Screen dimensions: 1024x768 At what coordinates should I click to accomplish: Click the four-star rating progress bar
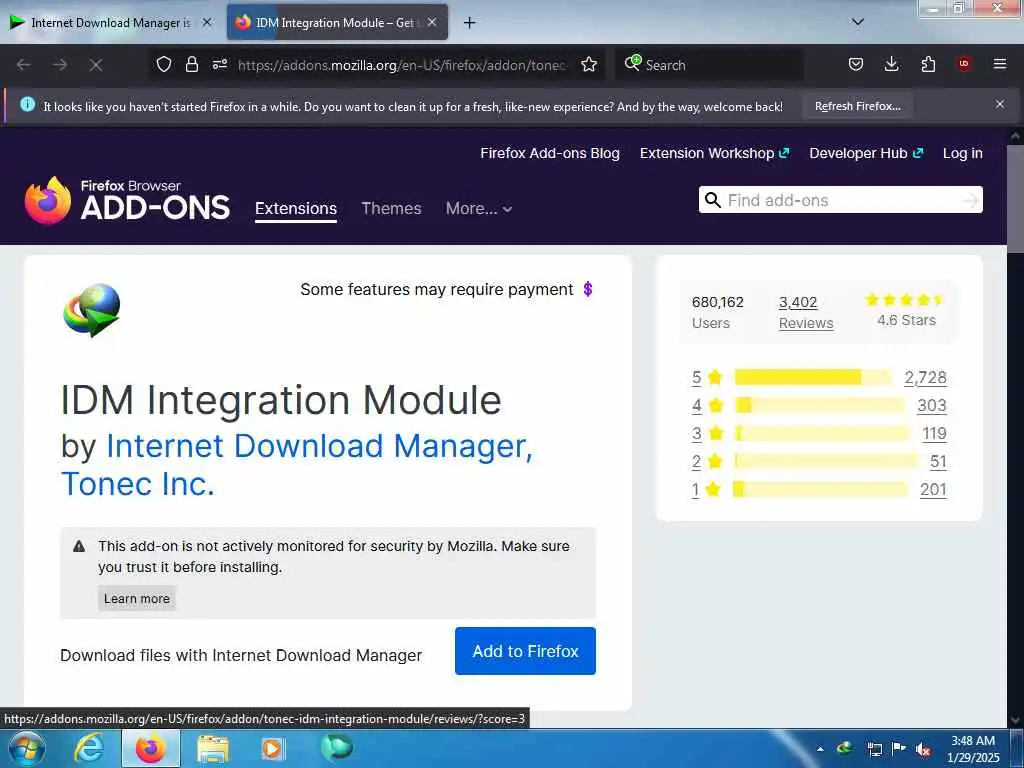tap(820, 405)
